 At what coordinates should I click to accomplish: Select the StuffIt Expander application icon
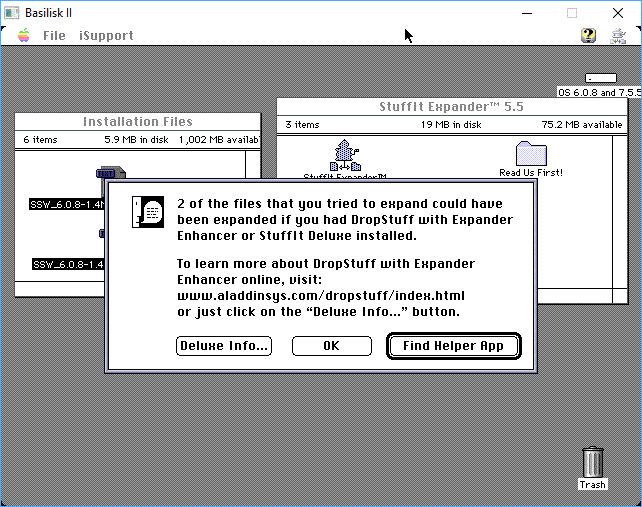point(345,156)
